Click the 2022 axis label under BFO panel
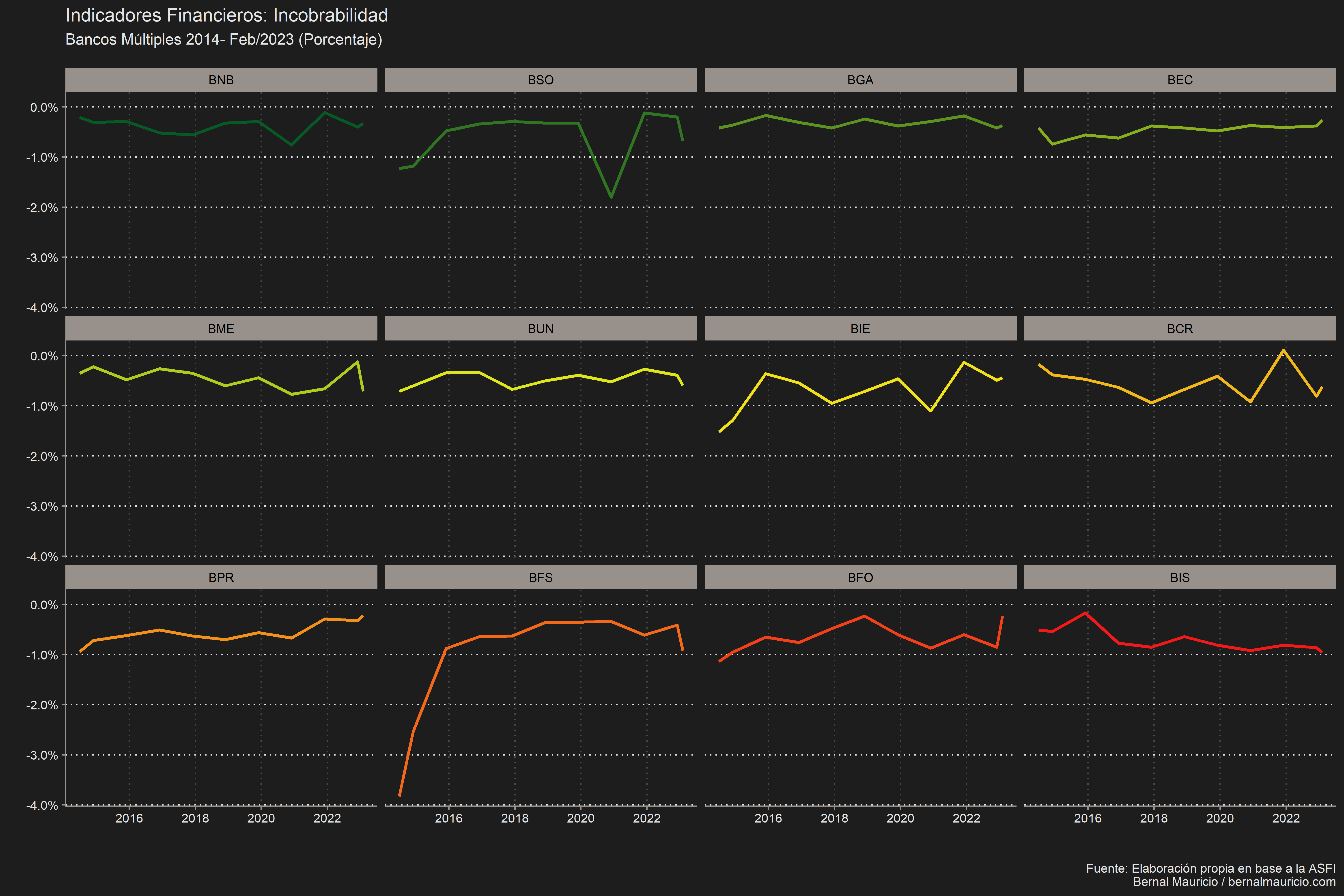 coord(966,818)
